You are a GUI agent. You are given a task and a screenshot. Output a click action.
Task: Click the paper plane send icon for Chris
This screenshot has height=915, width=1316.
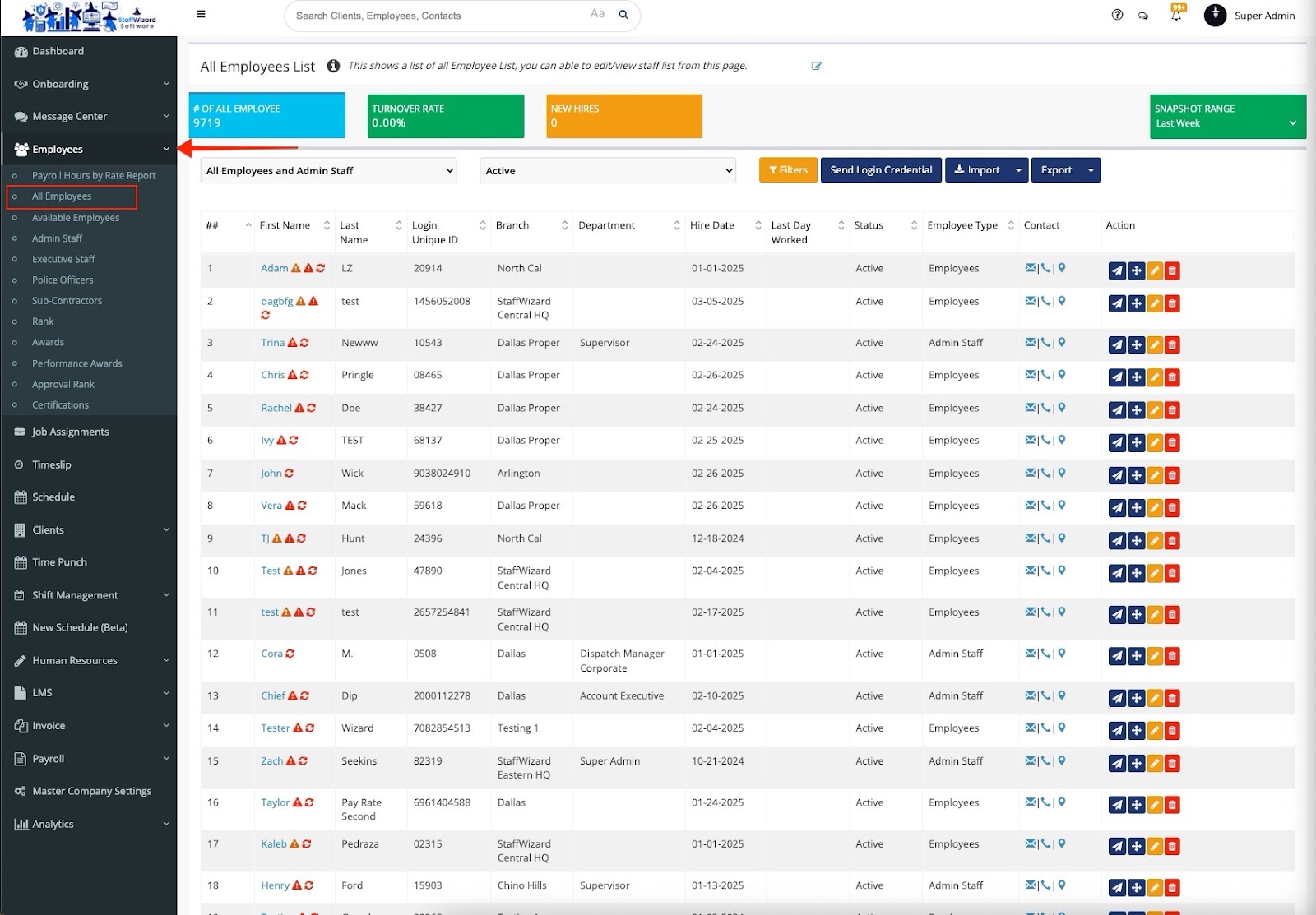pyautogui.click(x=1117, y=377)
